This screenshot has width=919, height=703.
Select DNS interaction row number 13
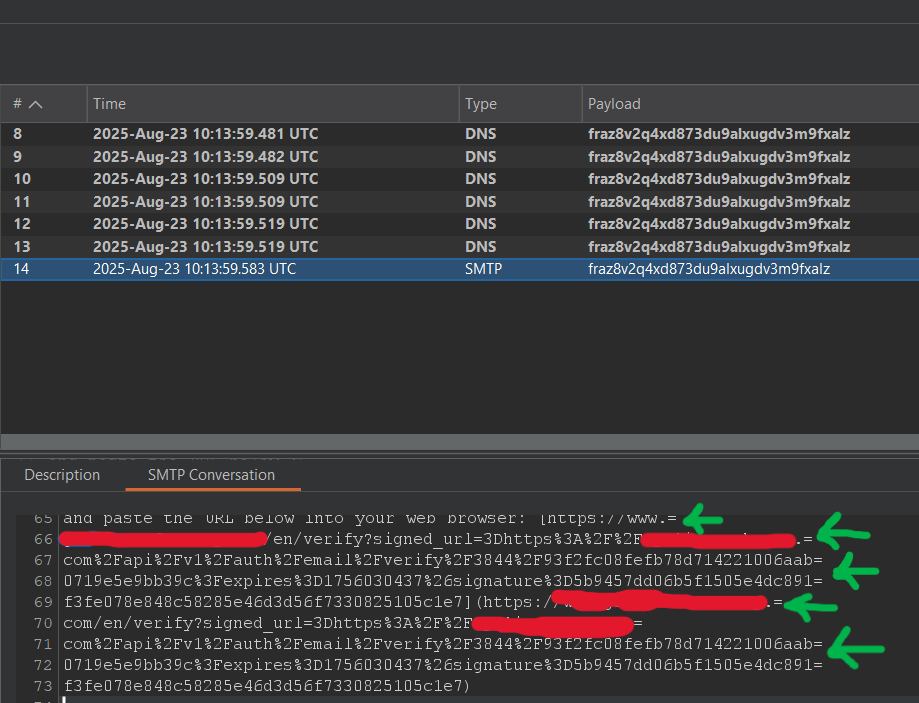(x=460, y=247)
